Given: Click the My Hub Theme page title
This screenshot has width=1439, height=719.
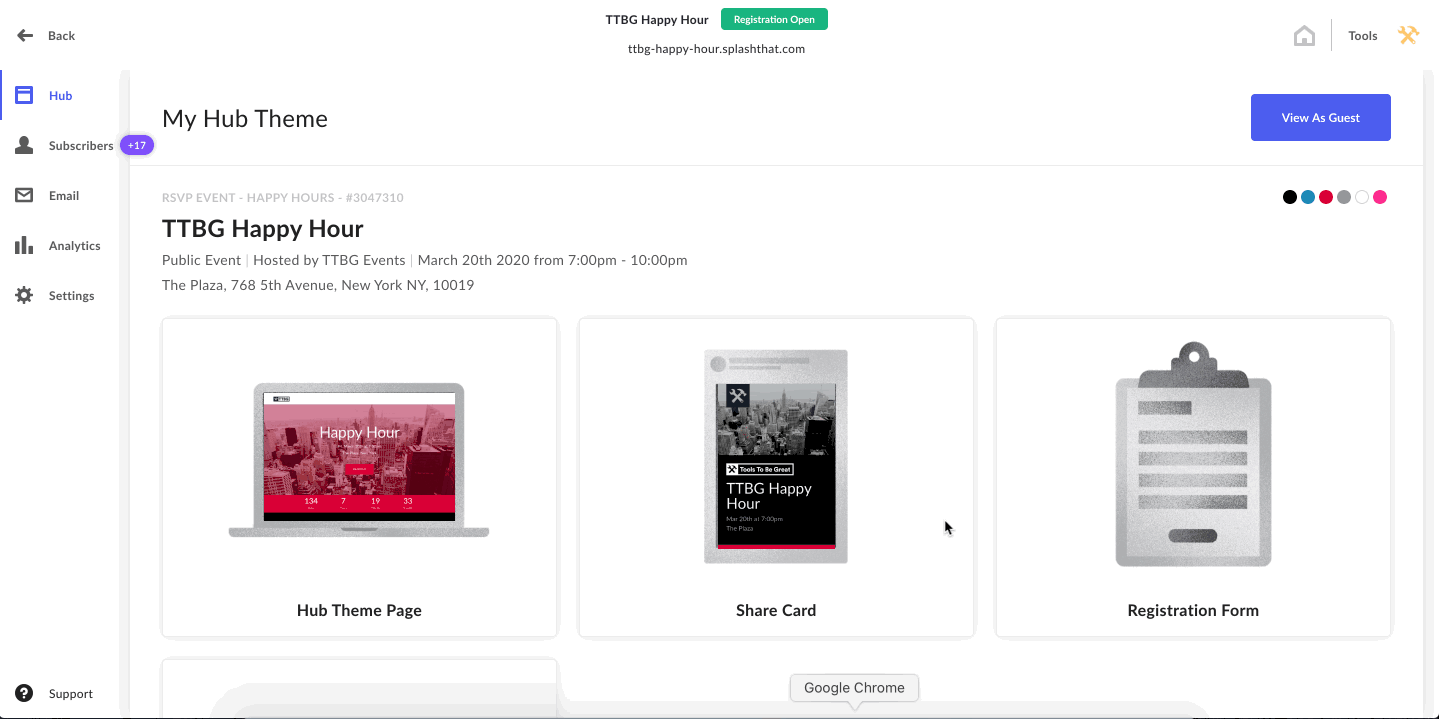Looking at the screenshot, I should click(245, 119).
